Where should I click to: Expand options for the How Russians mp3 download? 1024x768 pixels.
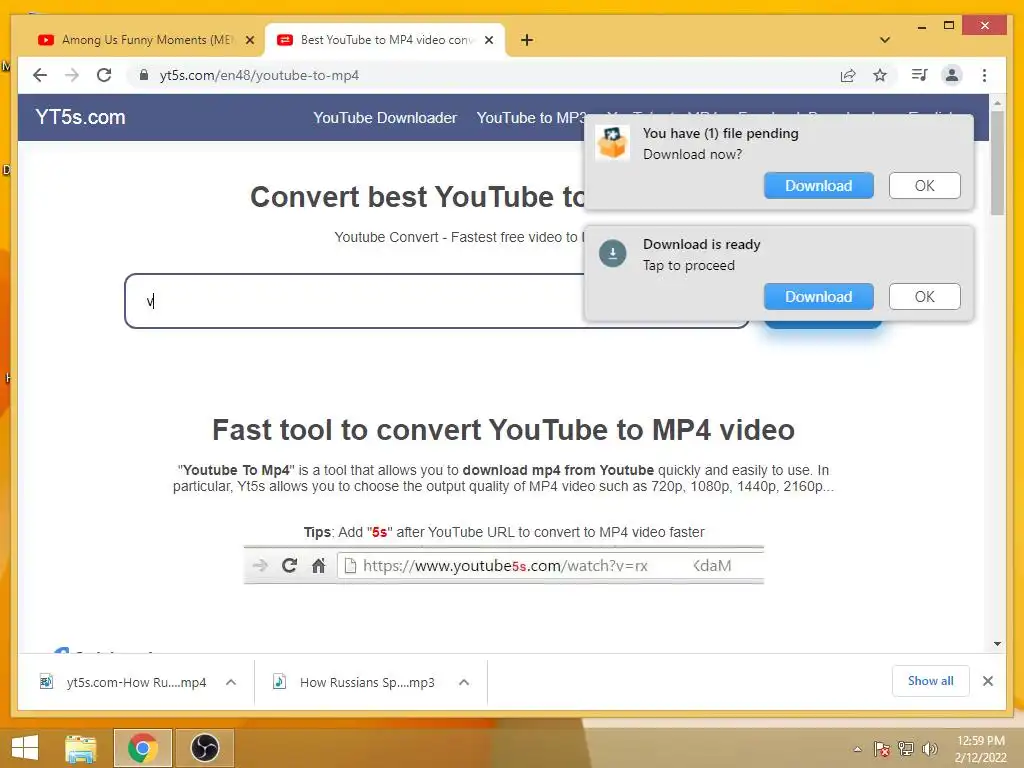point(464,682)
